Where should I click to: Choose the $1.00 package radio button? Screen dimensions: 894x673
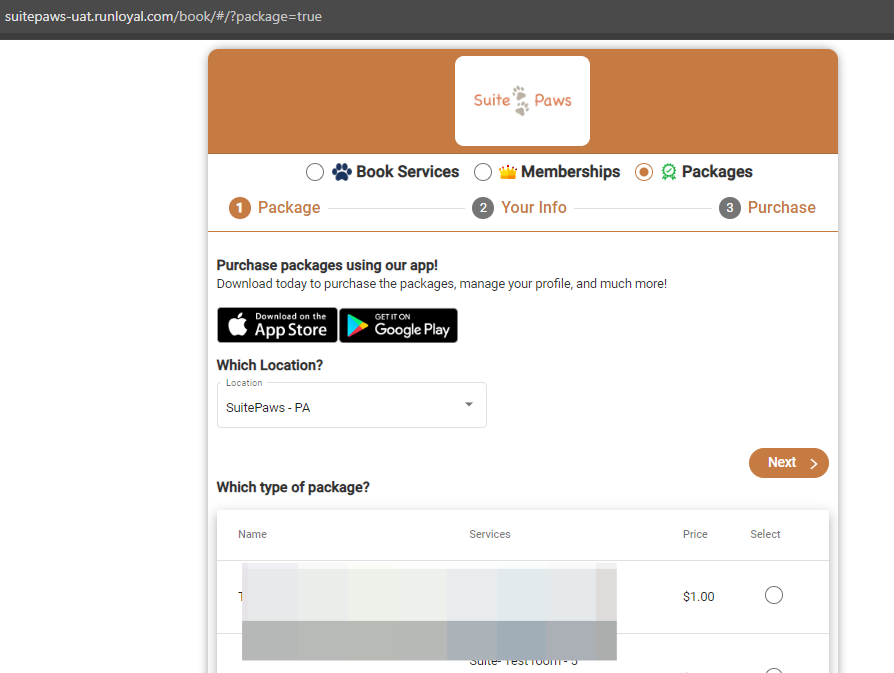tap(774, 595)
